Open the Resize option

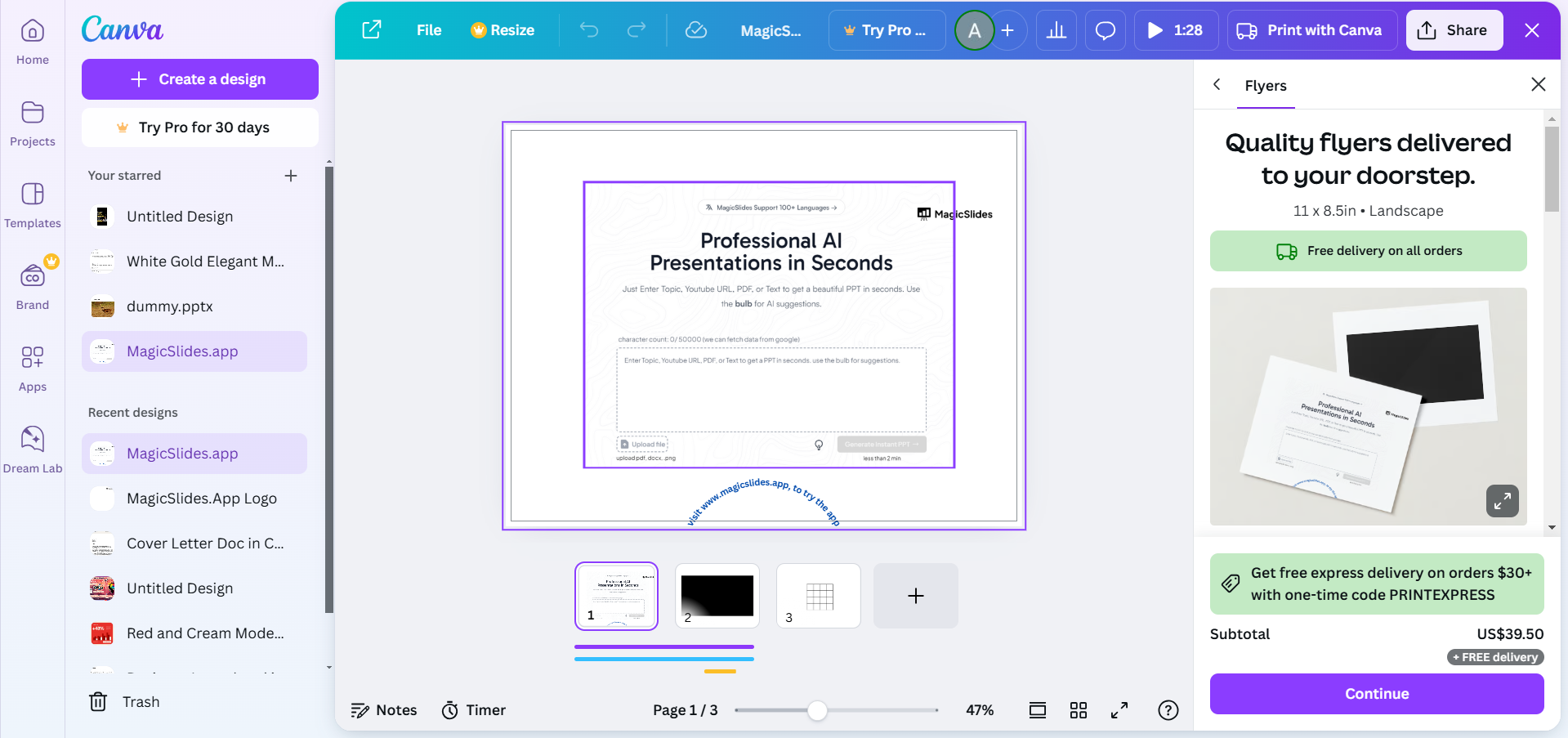[x=503, y=30]
